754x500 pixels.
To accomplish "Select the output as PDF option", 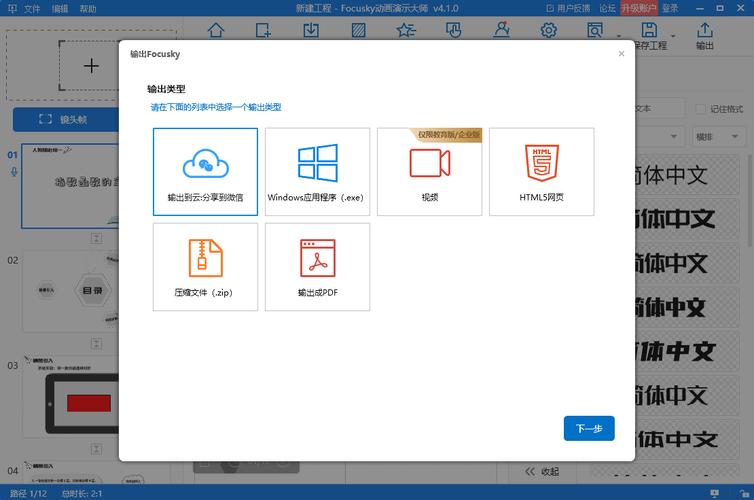I will click(317, 266).
